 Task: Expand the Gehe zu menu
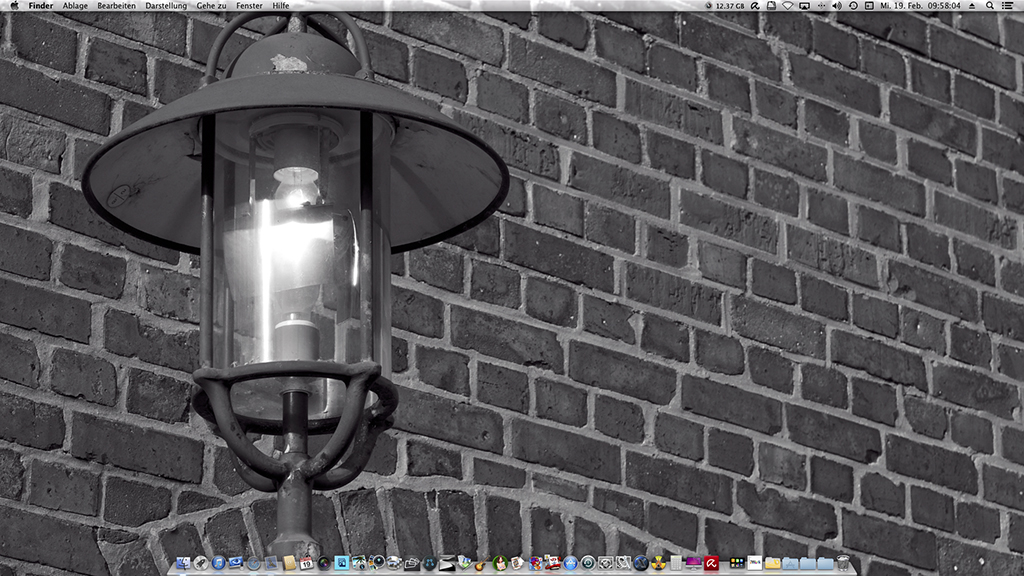(x=211, y=6)
